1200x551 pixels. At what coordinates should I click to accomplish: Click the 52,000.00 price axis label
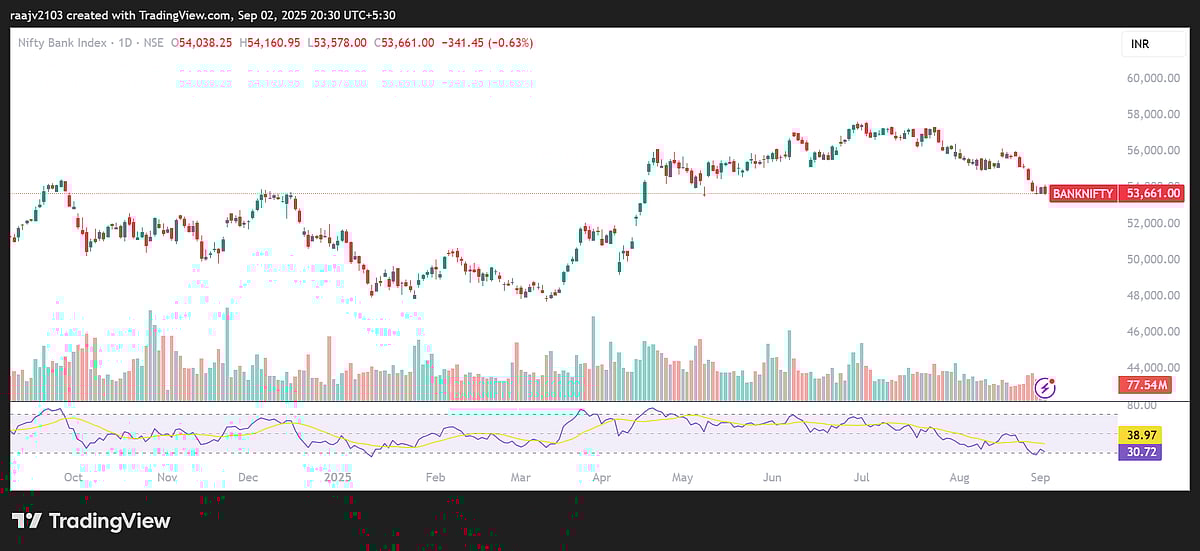(1153, 223)
